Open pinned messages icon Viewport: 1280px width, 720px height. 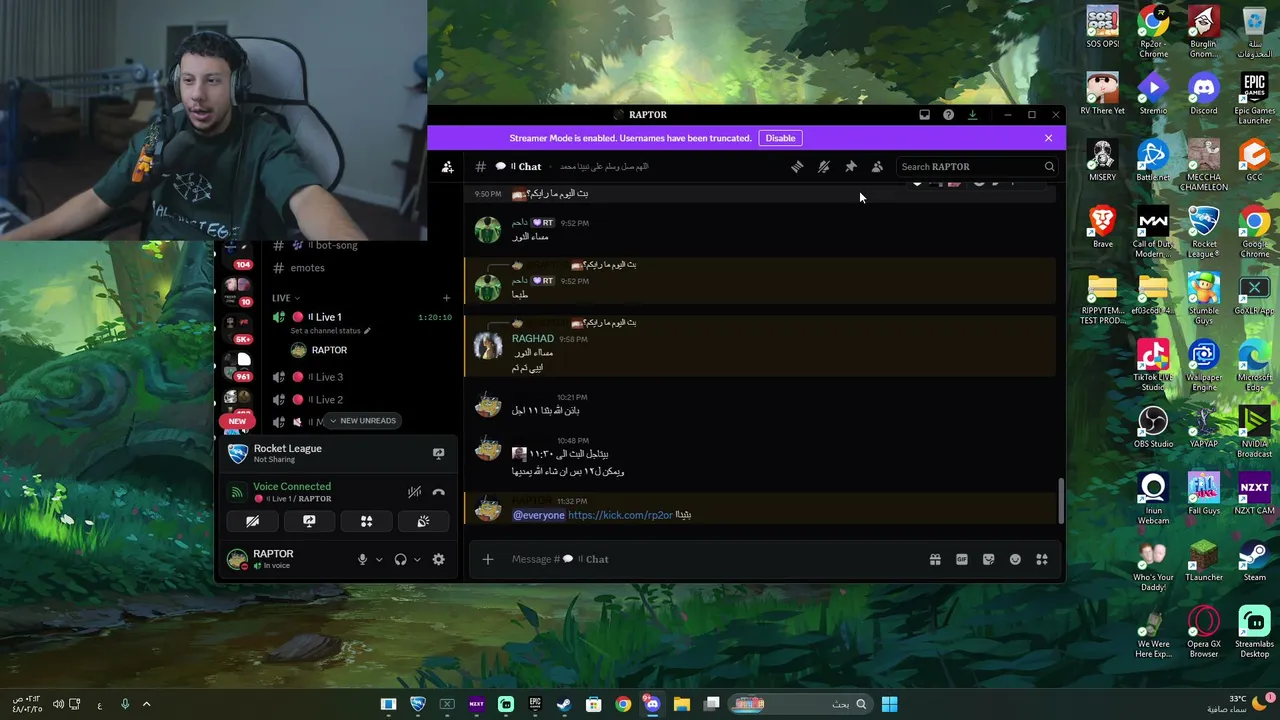pos(851,167)
